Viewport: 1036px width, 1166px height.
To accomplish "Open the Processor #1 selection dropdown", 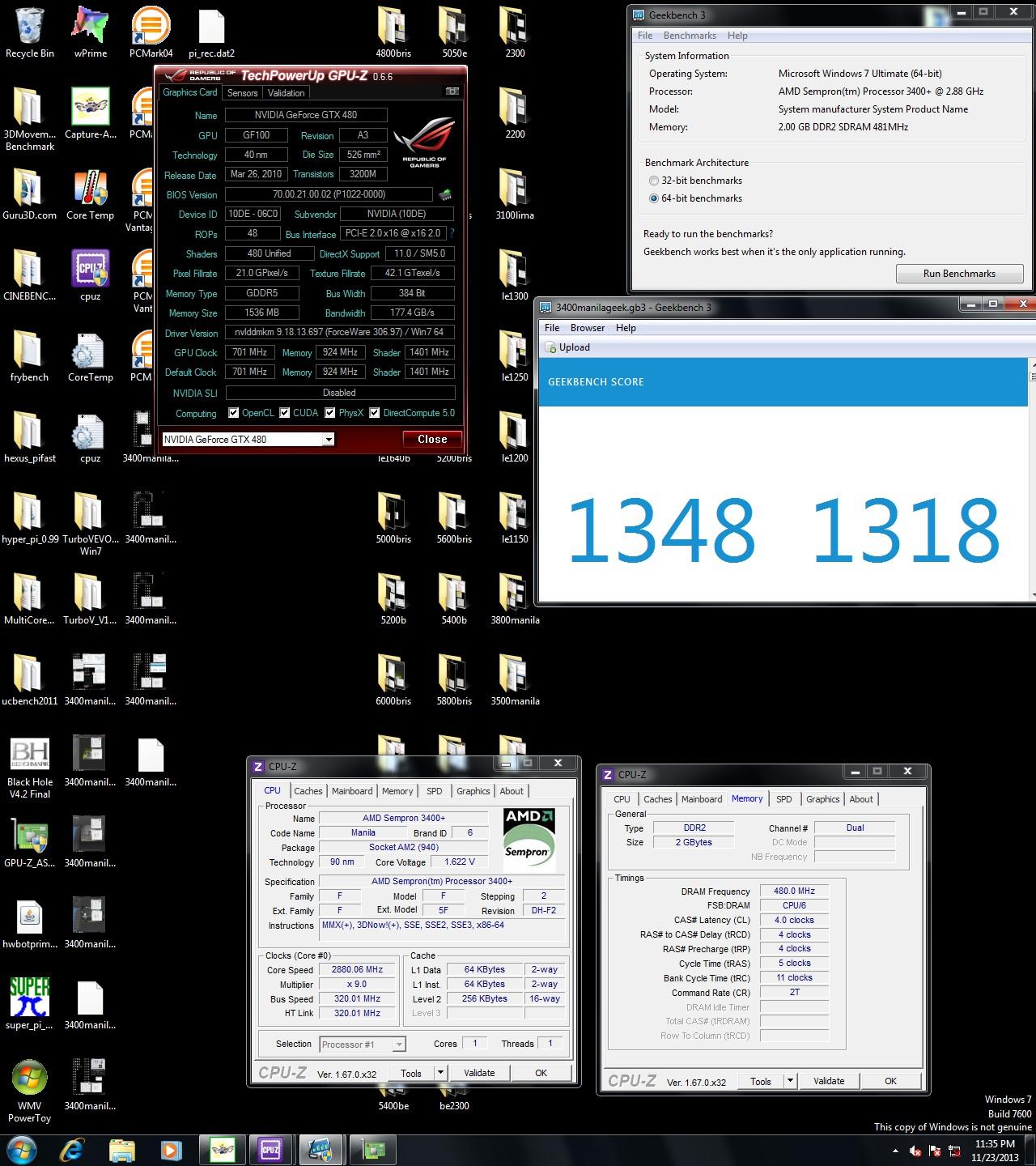I will click(x=362, y=1045).
